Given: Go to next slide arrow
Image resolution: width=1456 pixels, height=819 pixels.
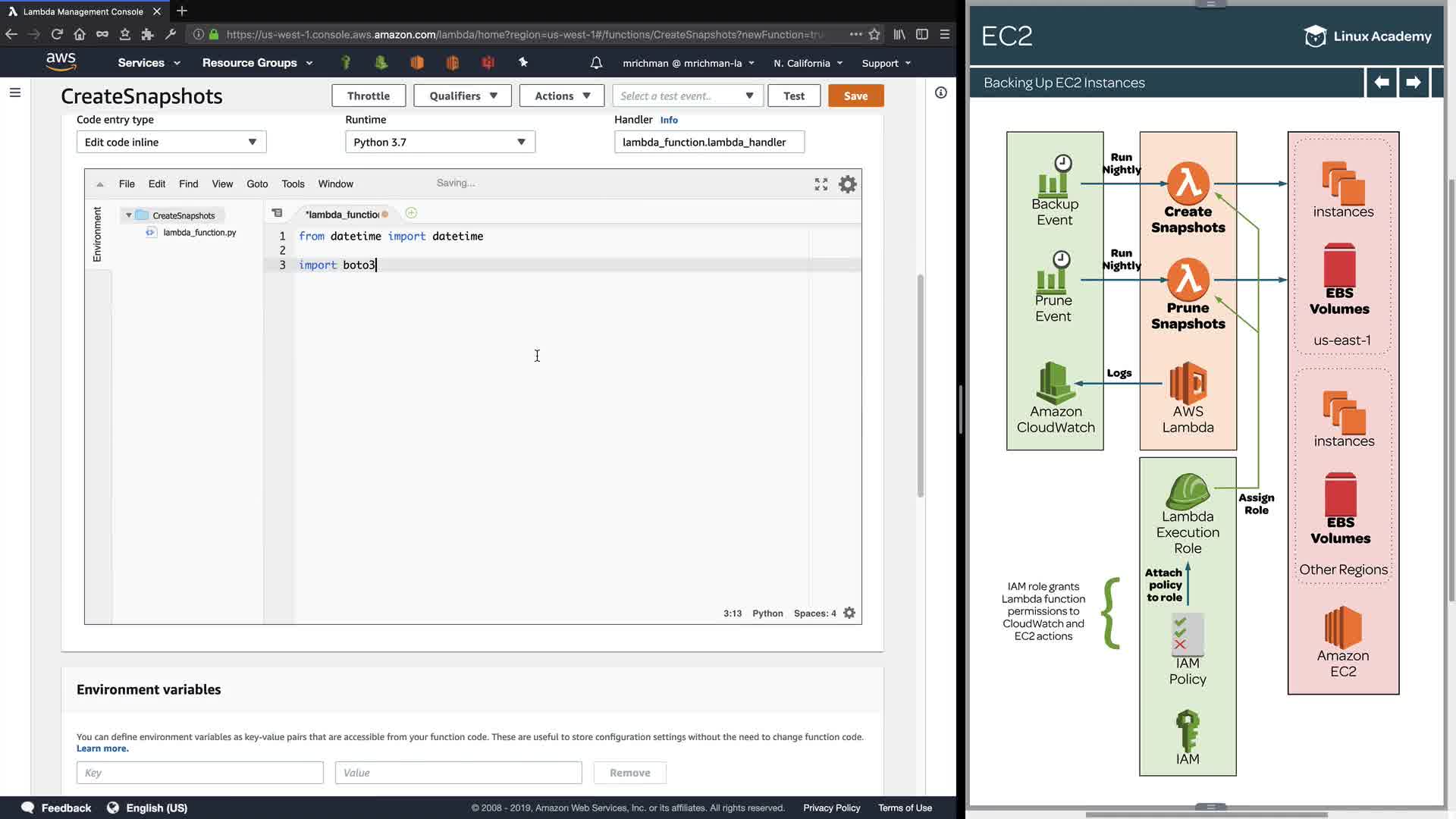Looking at the screenshot, I should 1413,82.
